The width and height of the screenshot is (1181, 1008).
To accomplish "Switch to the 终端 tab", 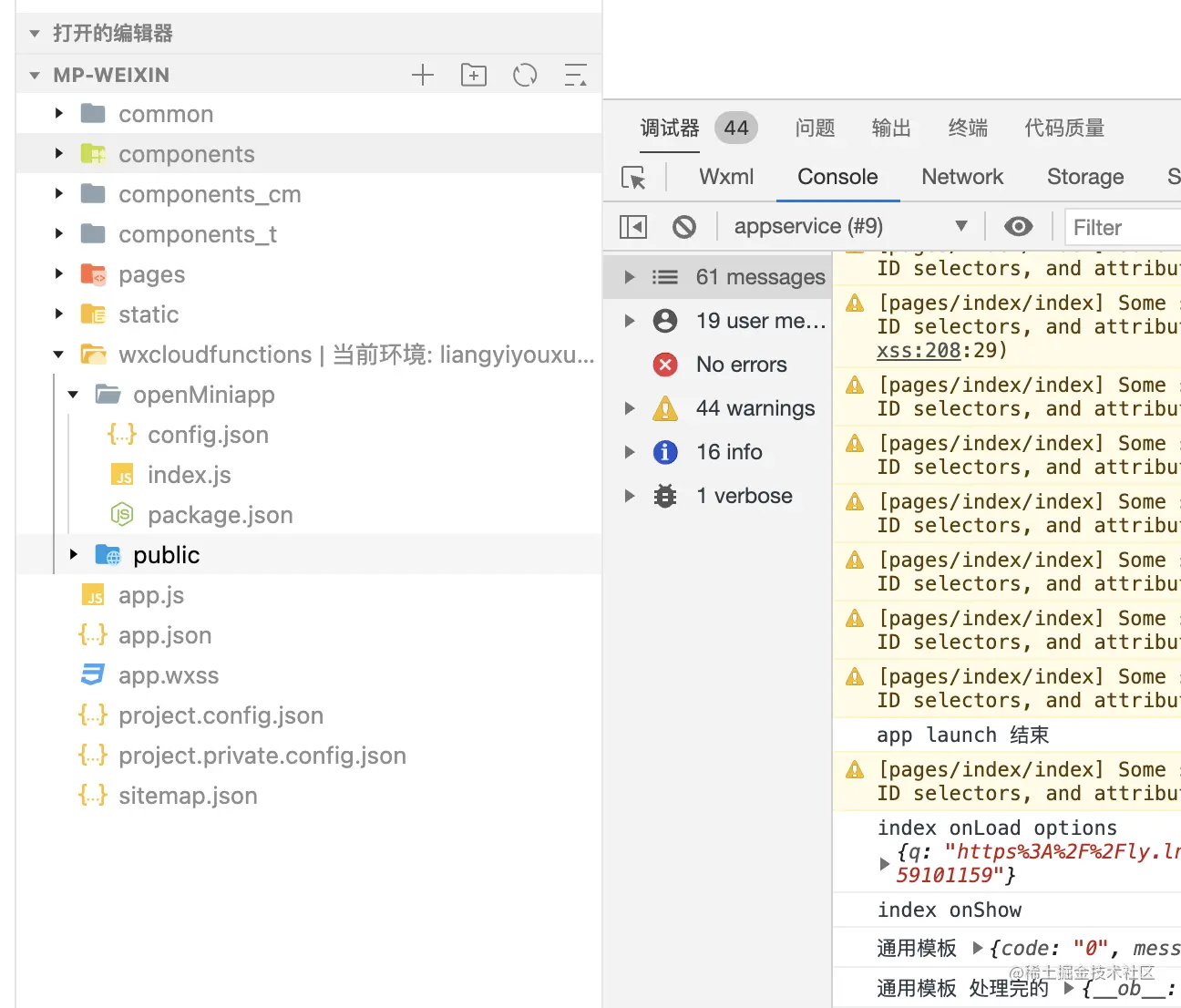I will (x=968, y=128).
